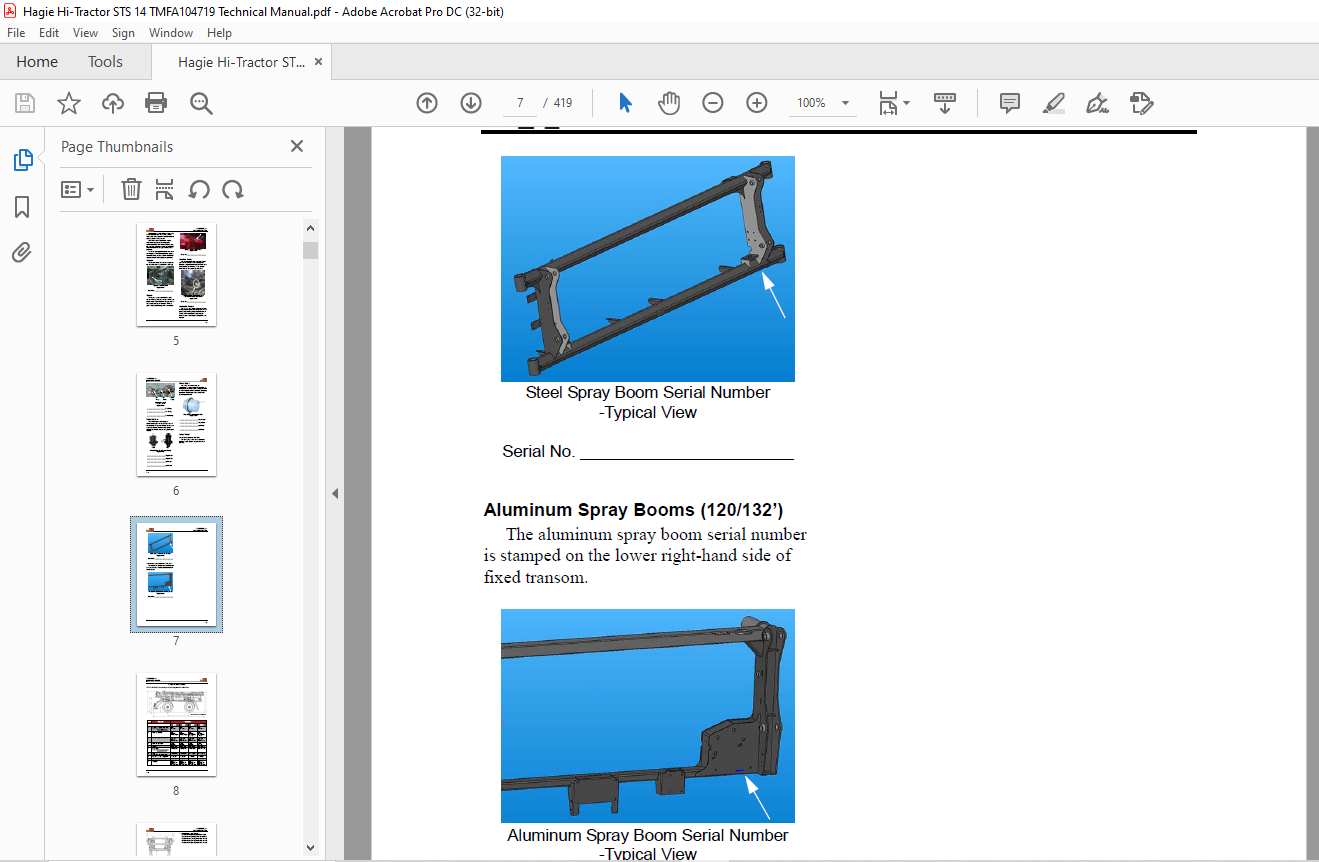The height and width of the screenshot is (862, 1319).
Task: Select page 5 thumbnail
Action: (176, 274)
